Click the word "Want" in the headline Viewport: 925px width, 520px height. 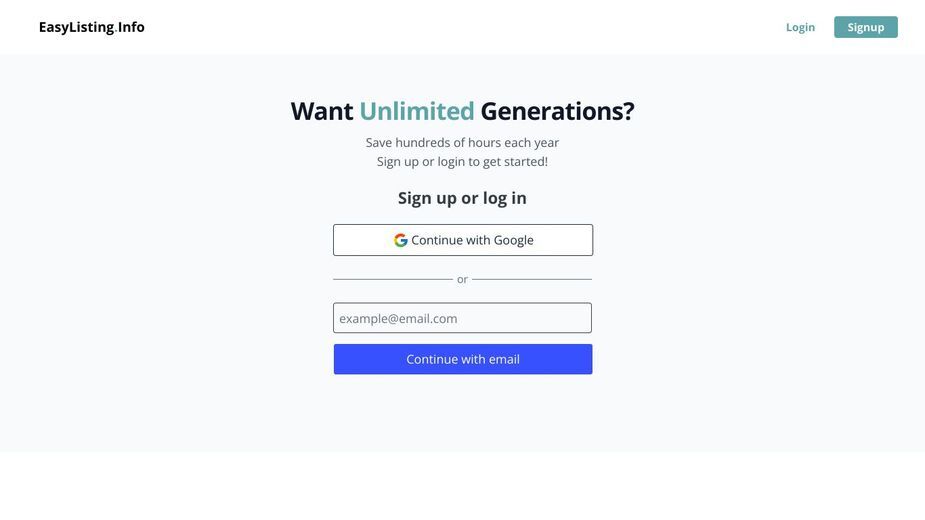tap(322, 111)
